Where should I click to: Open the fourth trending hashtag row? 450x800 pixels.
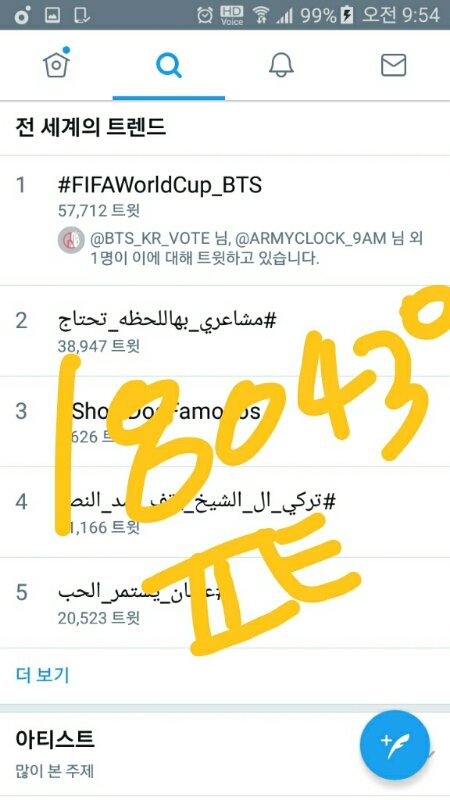coord(225,512)
